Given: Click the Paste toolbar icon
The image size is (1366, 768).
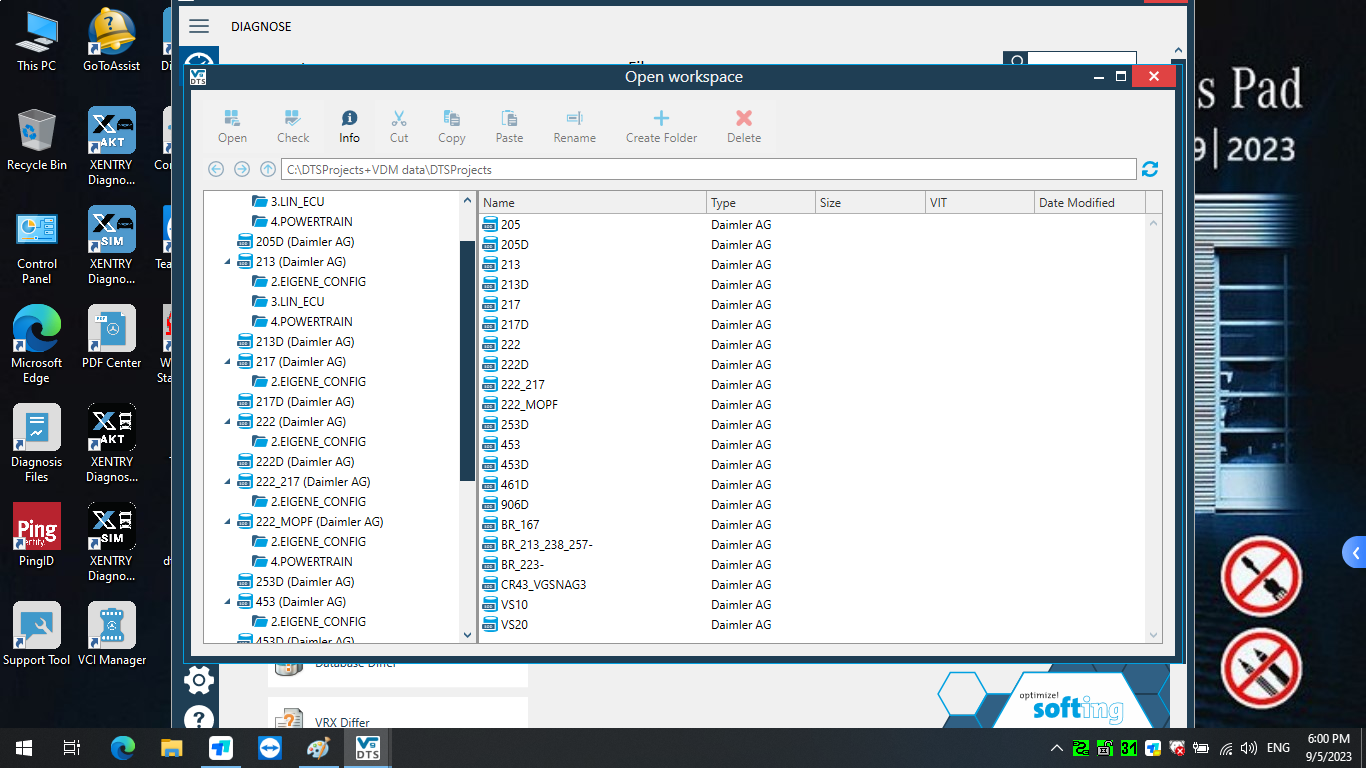Looking at the screenshot, I should tap(508, 124).
